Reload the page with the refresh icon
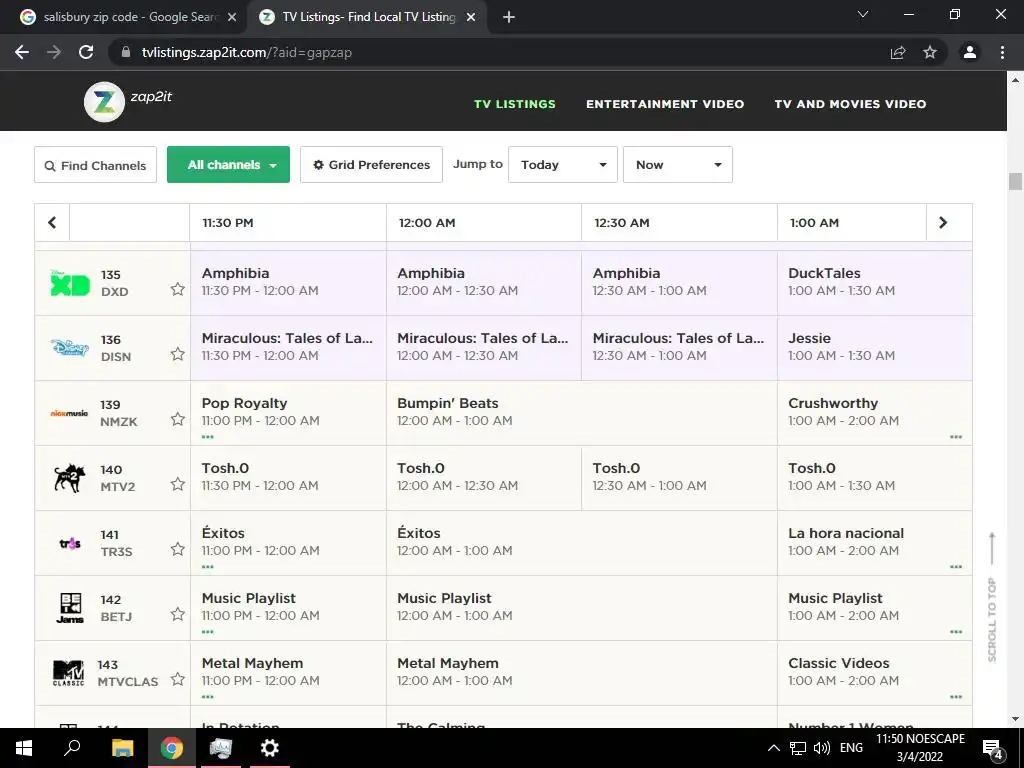Image resolution: width=1024 pixels, height=768 pixels. pos(86,52)
